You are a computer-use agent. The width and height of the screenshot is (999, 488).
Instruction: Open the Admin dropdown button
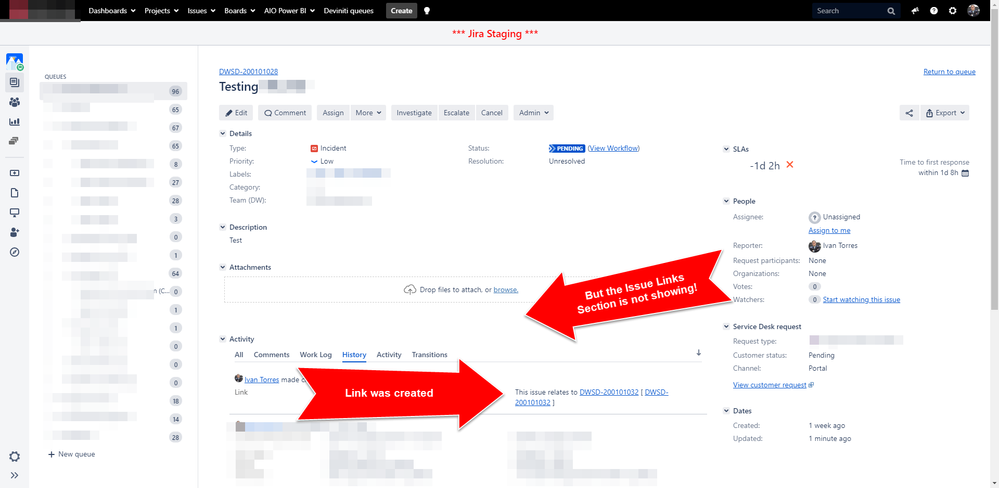coord(533,113)
